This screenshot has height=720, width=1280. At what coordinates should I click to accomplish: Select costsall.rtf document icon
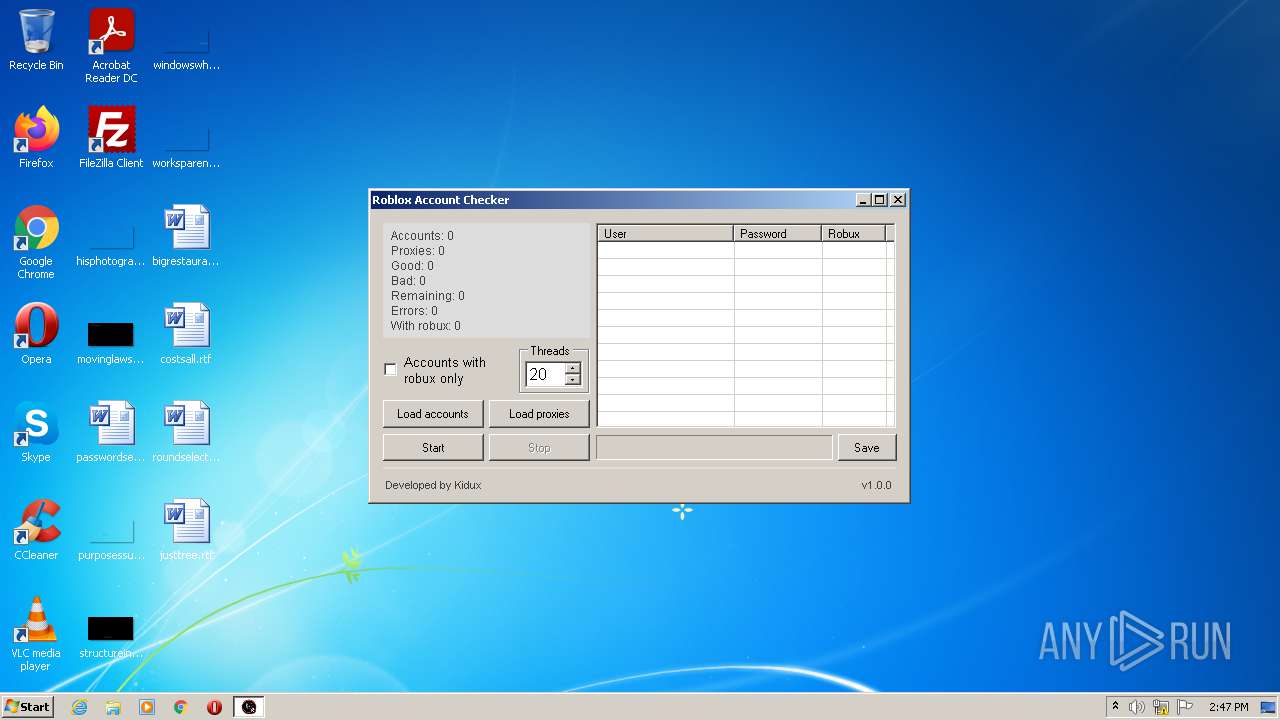pyautogui.click(x=186, y=333)
